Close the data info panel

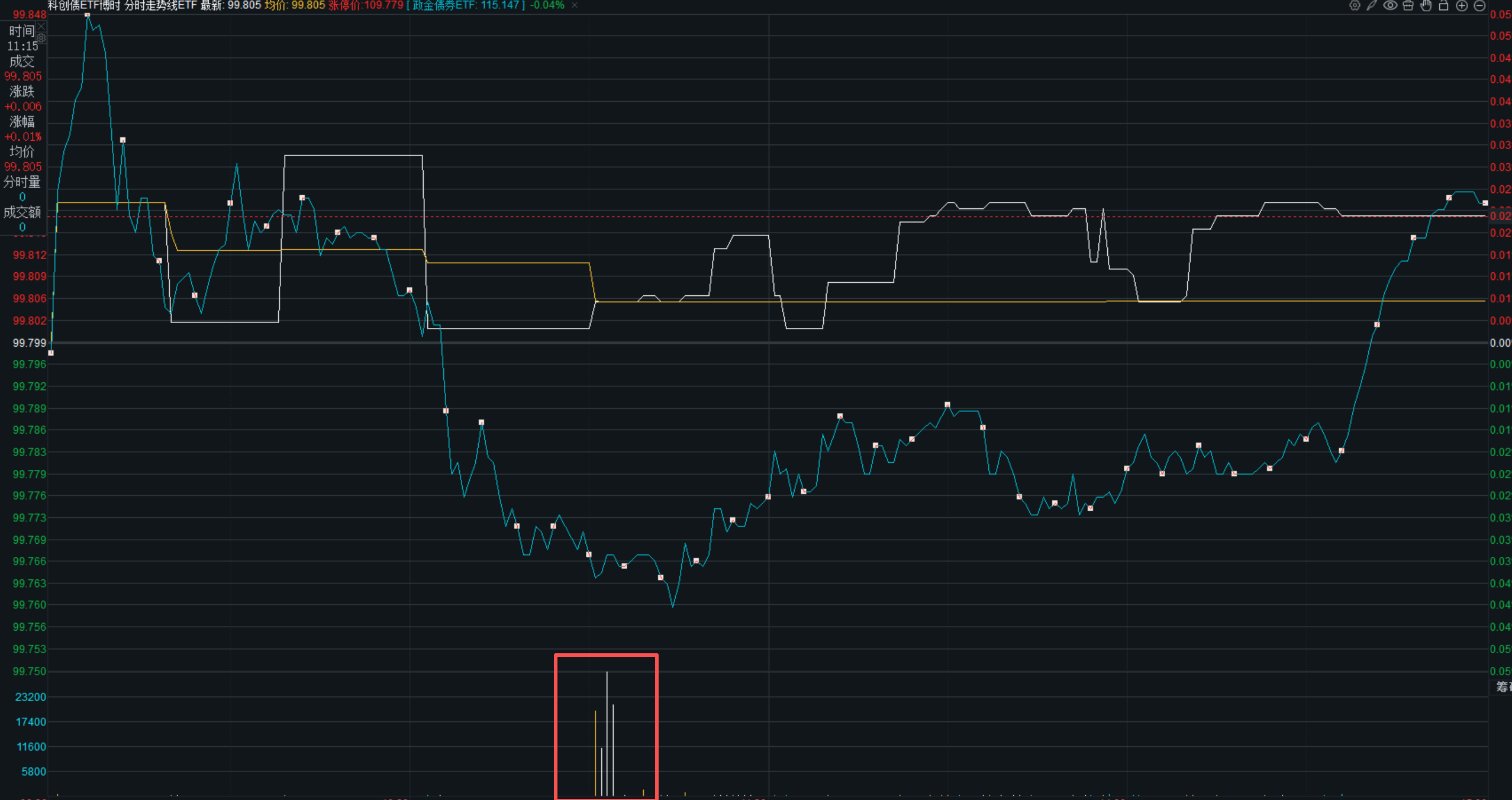pyautogui.click(x=41, y=27)
